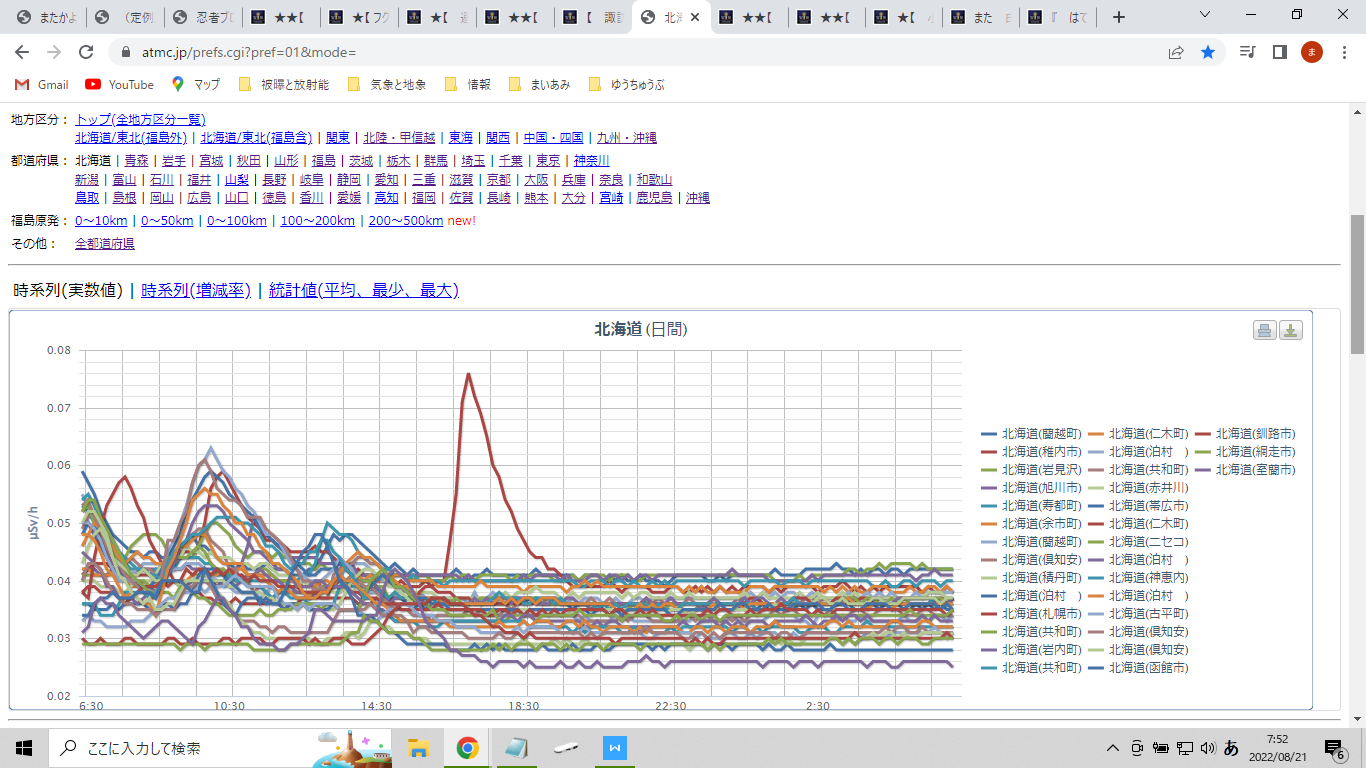Open the 全都道府県 link

pos(105,244)
